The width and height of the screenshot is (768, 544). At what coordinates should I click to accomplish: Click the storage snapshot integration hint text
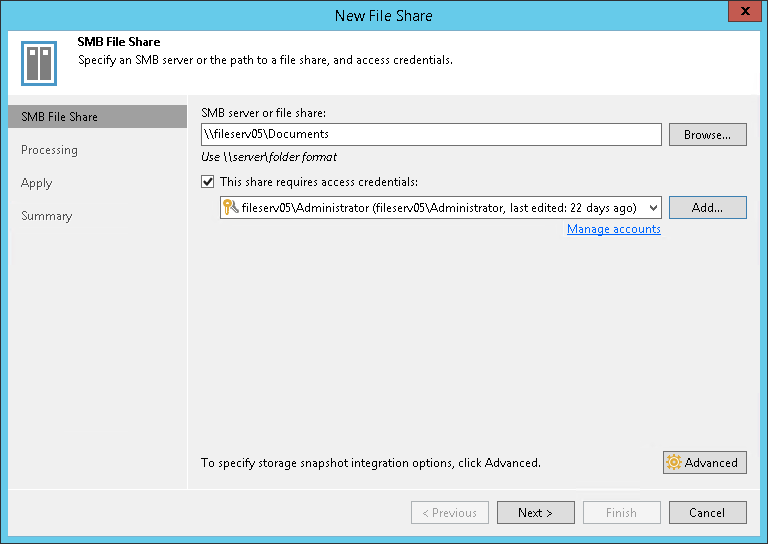[x=371, y=463]
